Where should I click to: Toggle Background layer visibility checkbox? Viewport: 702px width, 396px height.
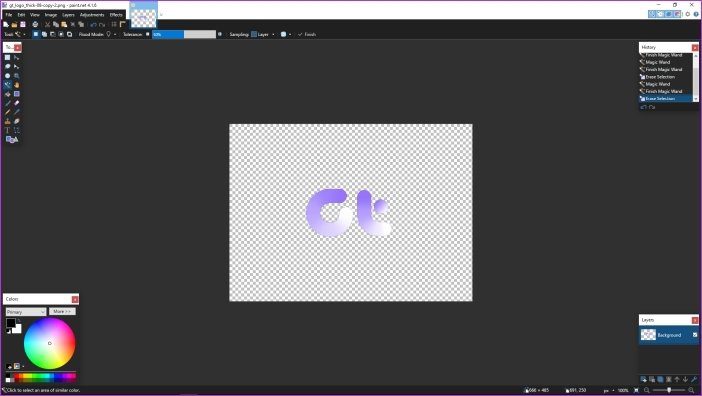pos(695,335)
